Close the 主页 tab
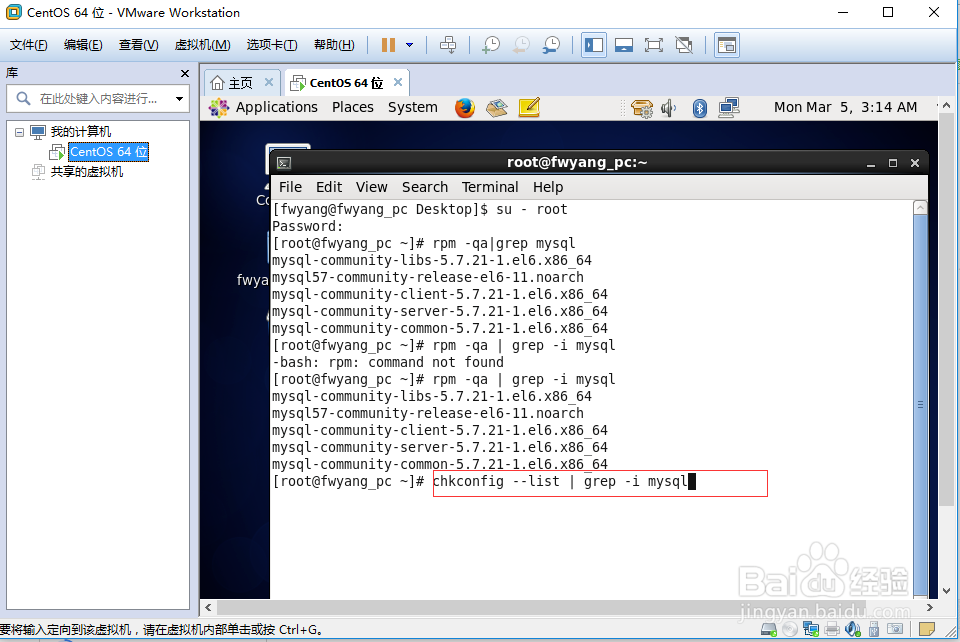960x642 pixels. click(x=269, y=82)
